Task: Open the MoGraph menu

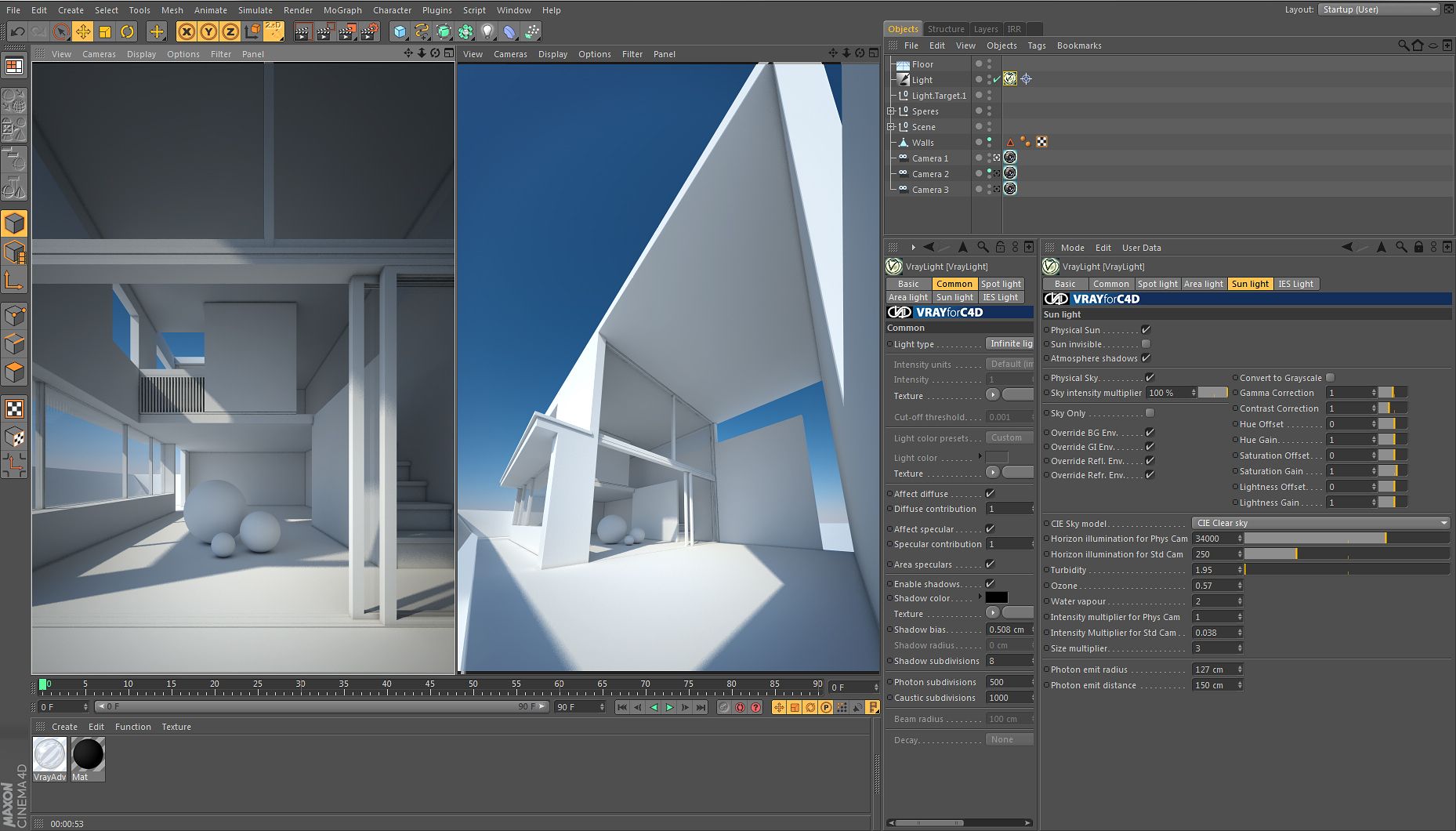Action: pos(342,10)
